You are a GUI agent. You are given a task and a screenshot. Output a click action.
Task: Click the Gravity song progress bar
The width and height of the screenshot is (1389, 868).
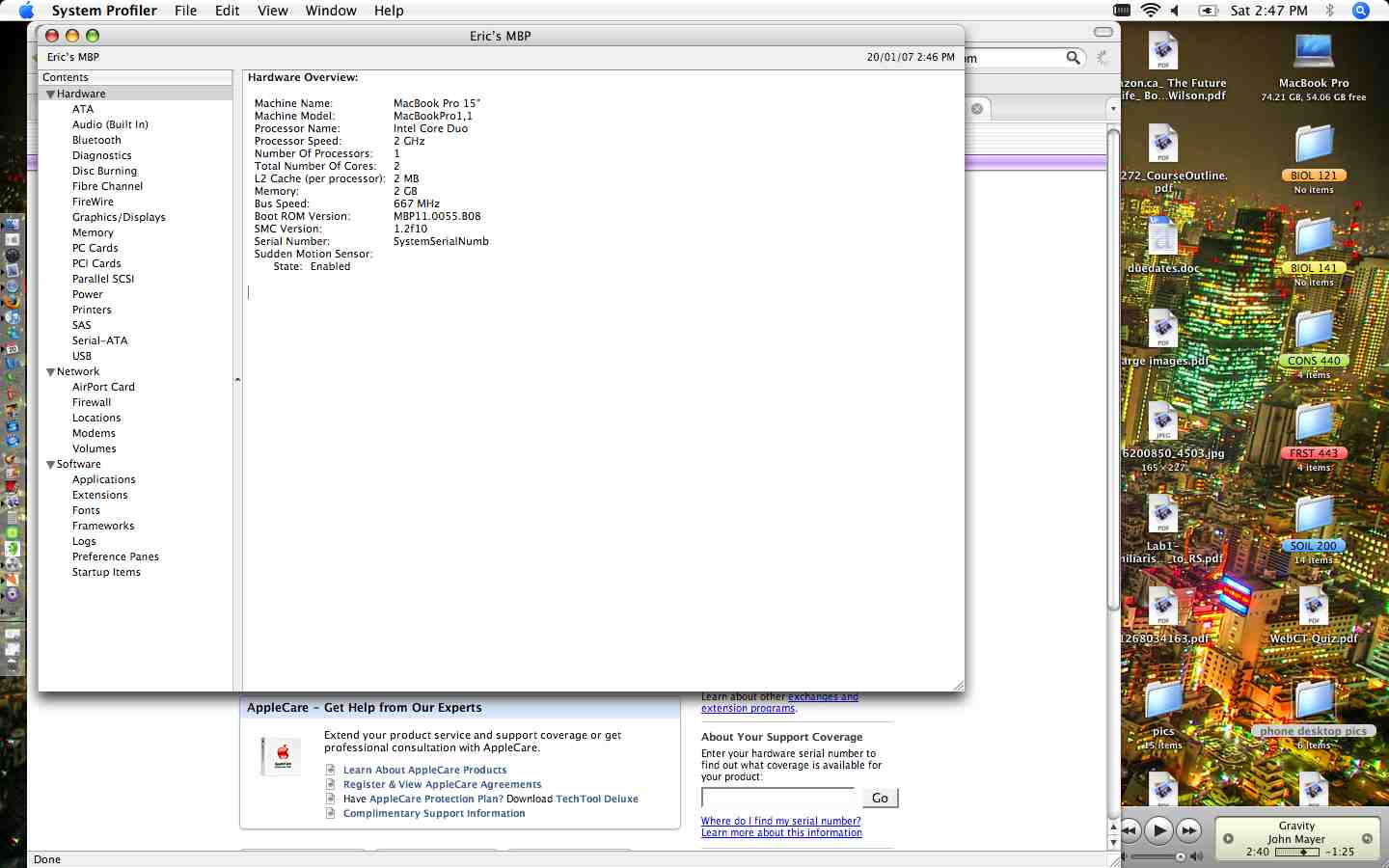coord(1296,853)
